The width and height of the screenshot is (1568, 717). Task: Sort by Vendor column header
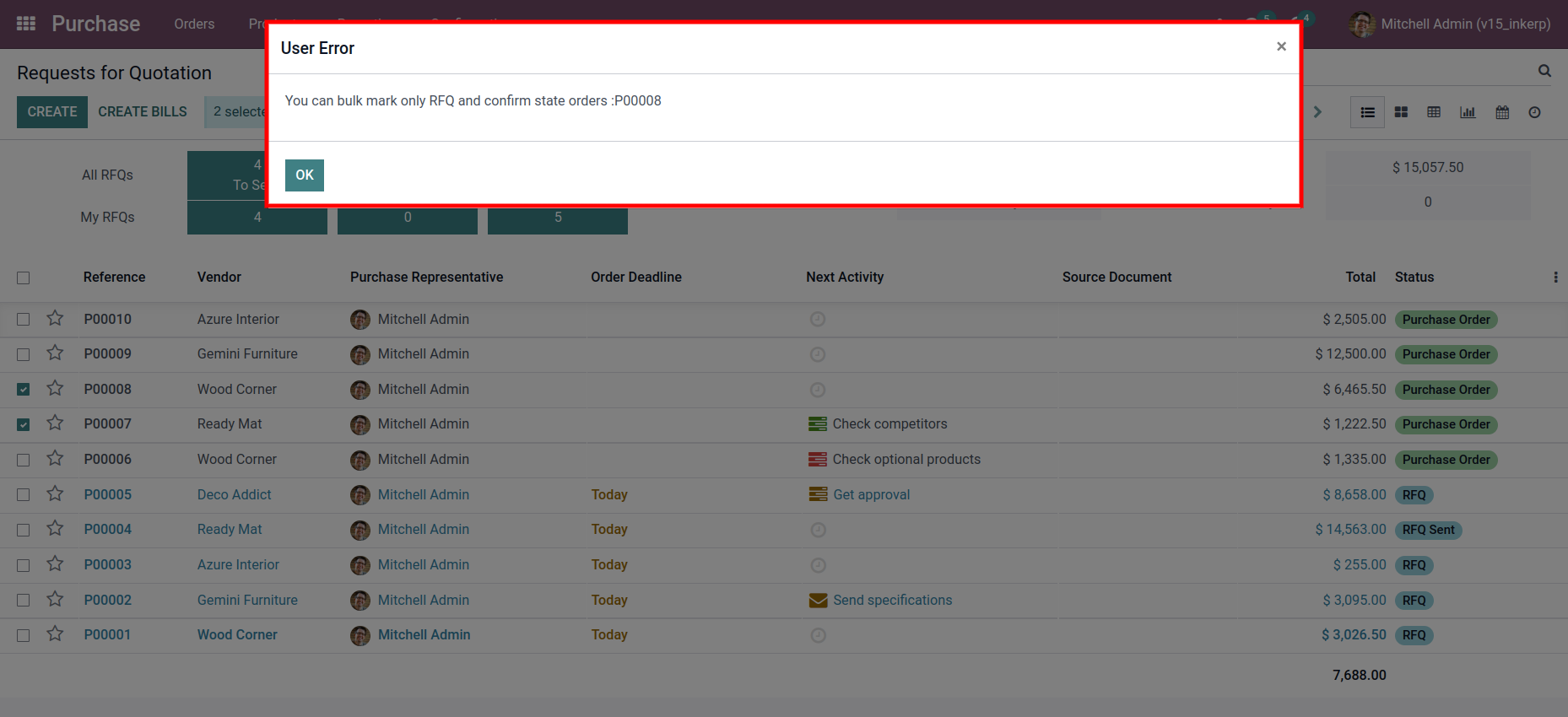219,277
